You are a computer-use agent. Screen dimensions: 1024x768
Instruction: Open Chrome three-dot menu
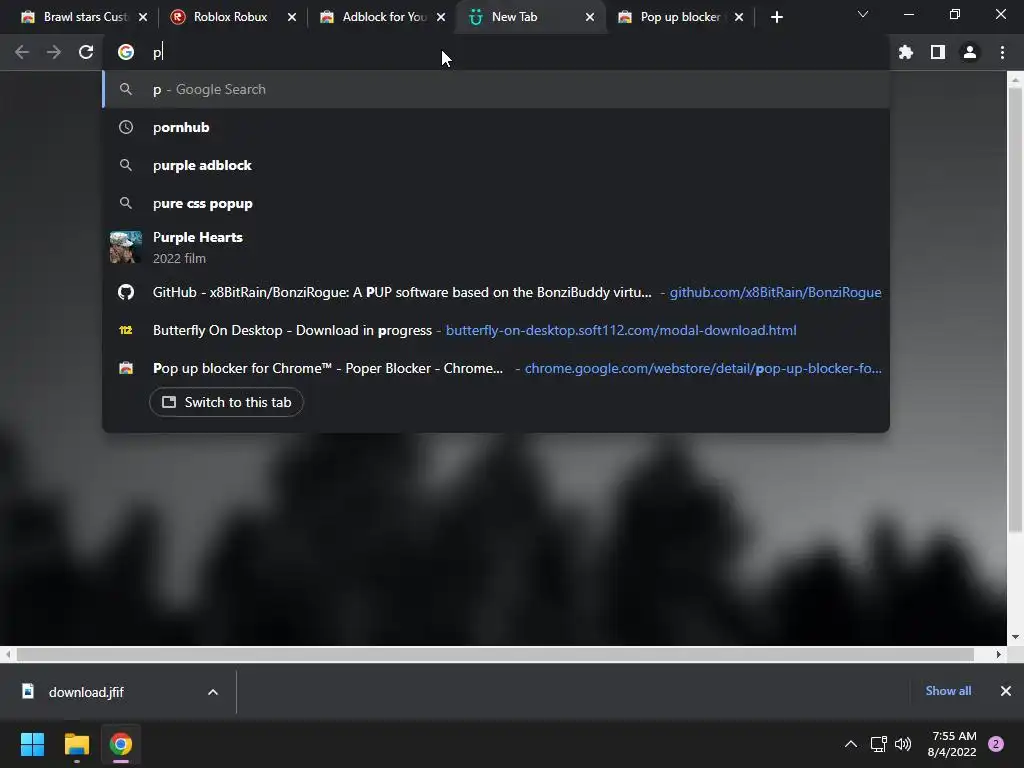[x=1002, y=52]
